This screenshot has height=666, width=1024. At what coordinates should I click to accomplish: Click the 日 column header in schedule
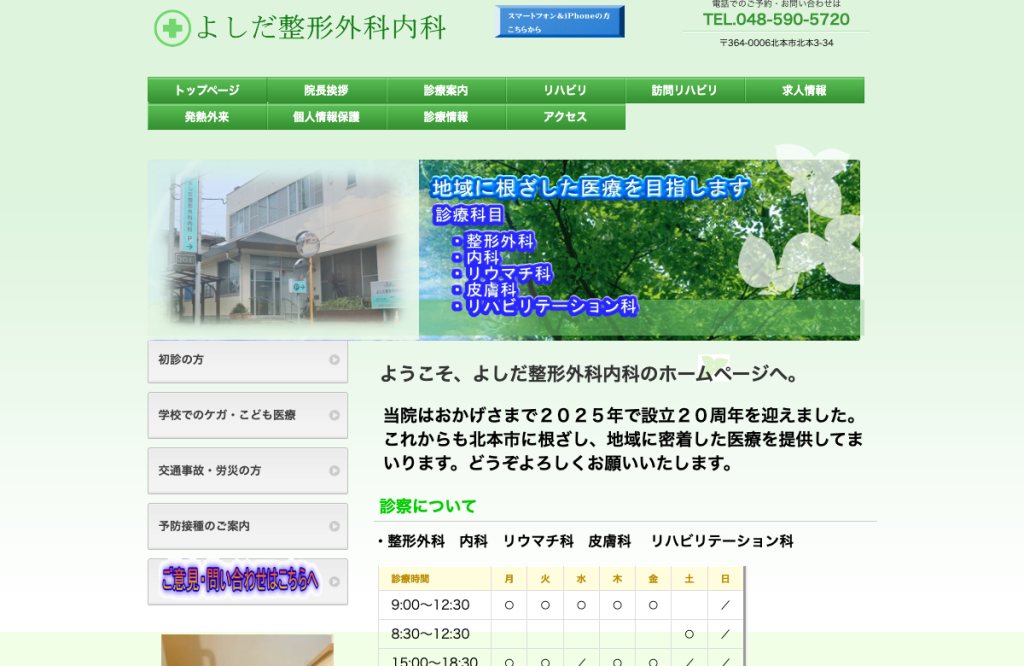click(725, 579)
